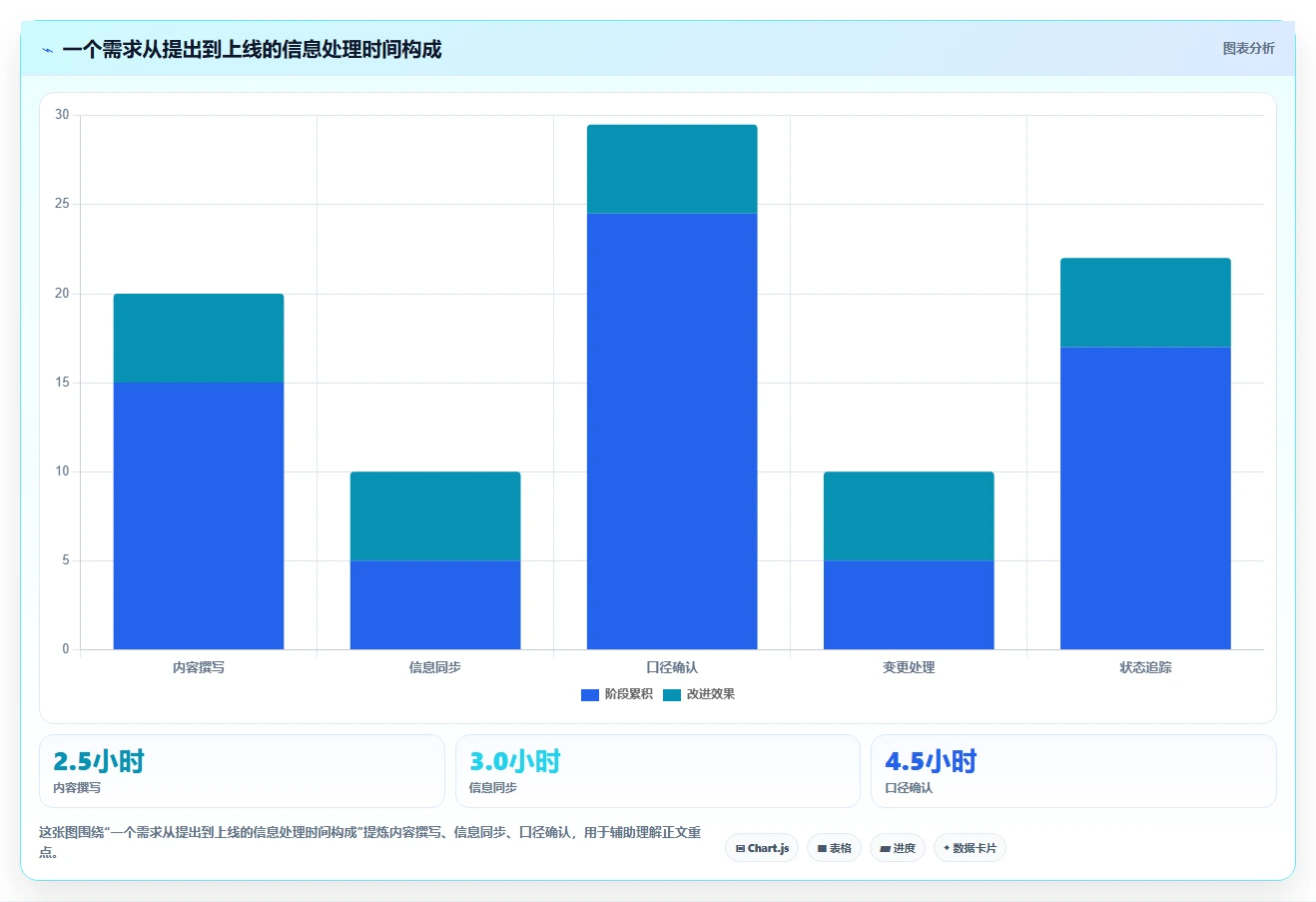Click the teal 口径确认 bar top segment

[x=672, y=169]
